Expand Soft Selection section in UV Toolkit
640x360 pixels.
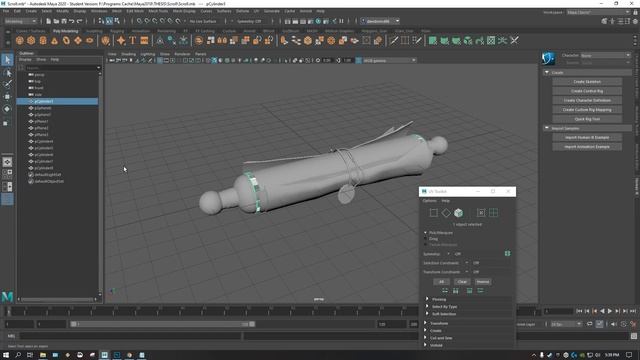coord(468,314)
